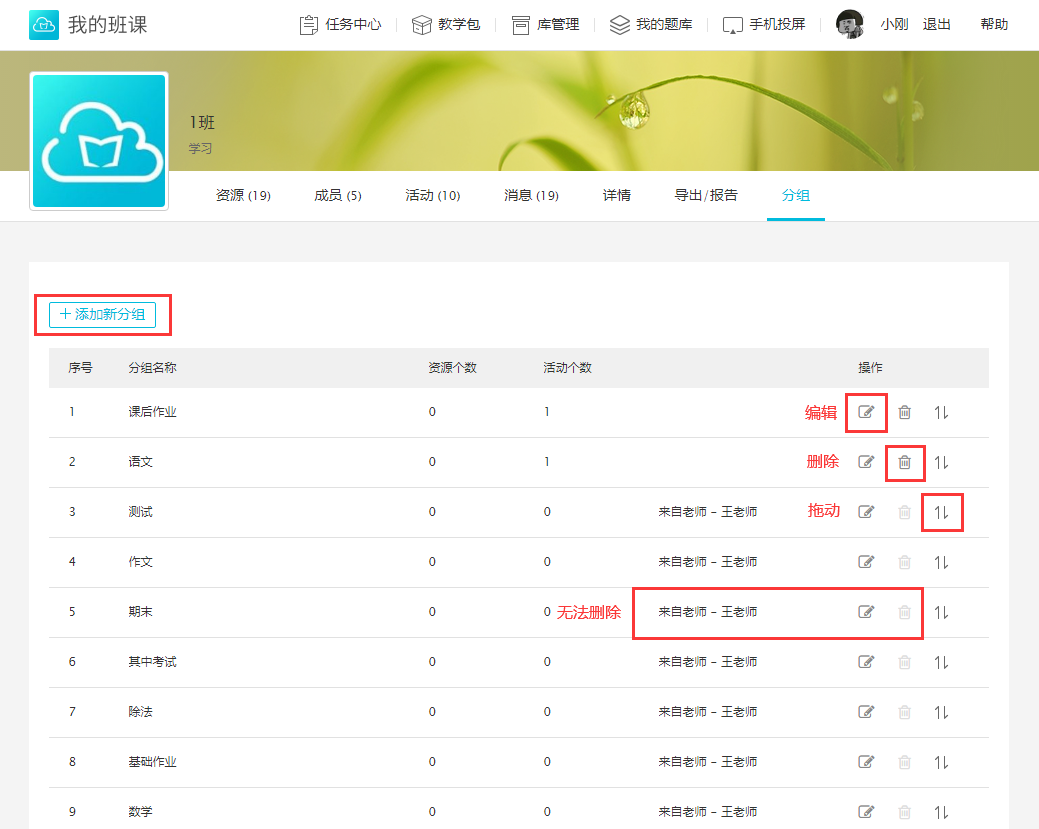Switch to the 消息 (19) tab
The image size is (1039, 829).
(531, 195)
